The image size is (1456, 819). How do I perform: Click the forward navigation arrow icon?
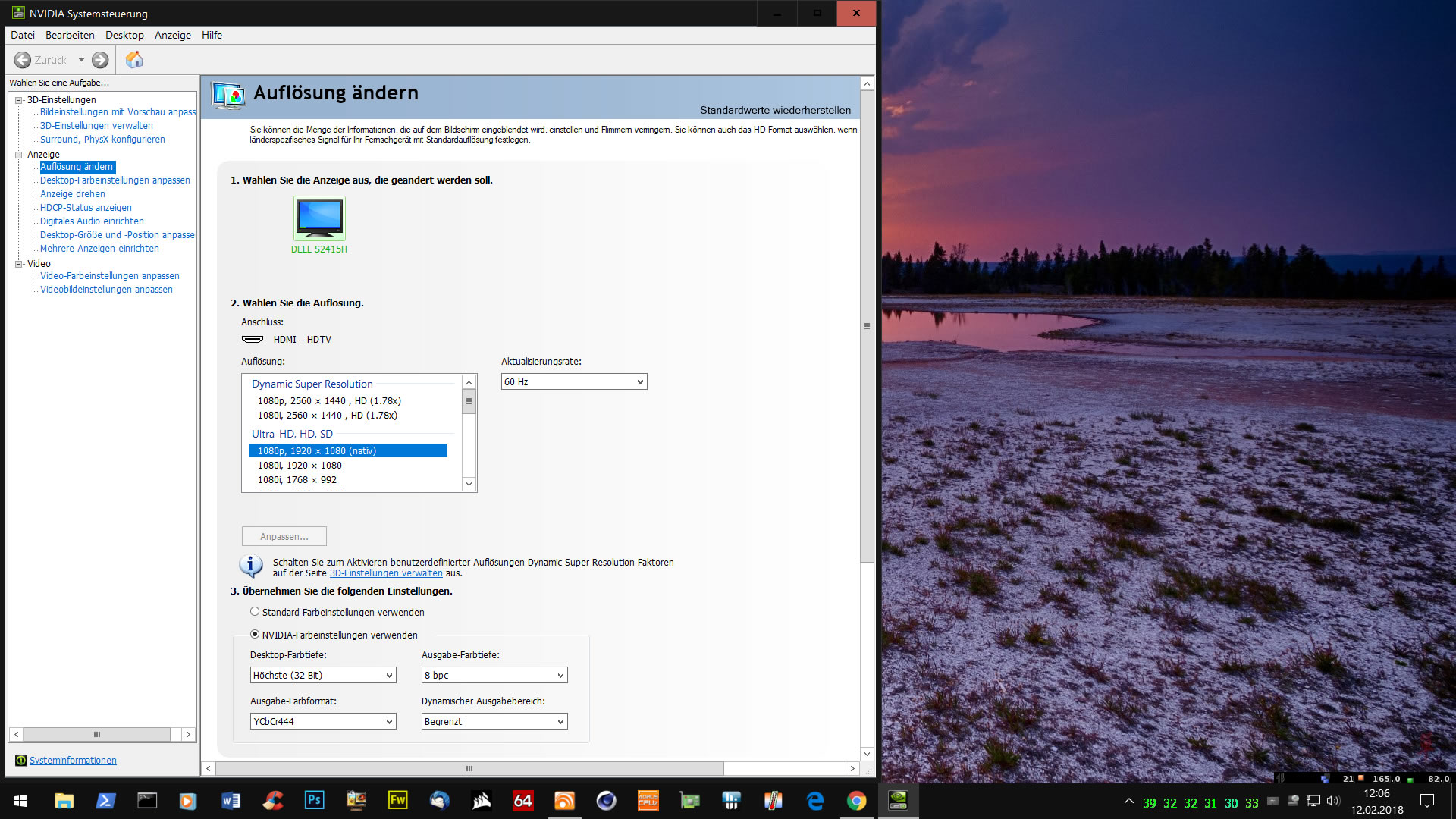(100, 60)
